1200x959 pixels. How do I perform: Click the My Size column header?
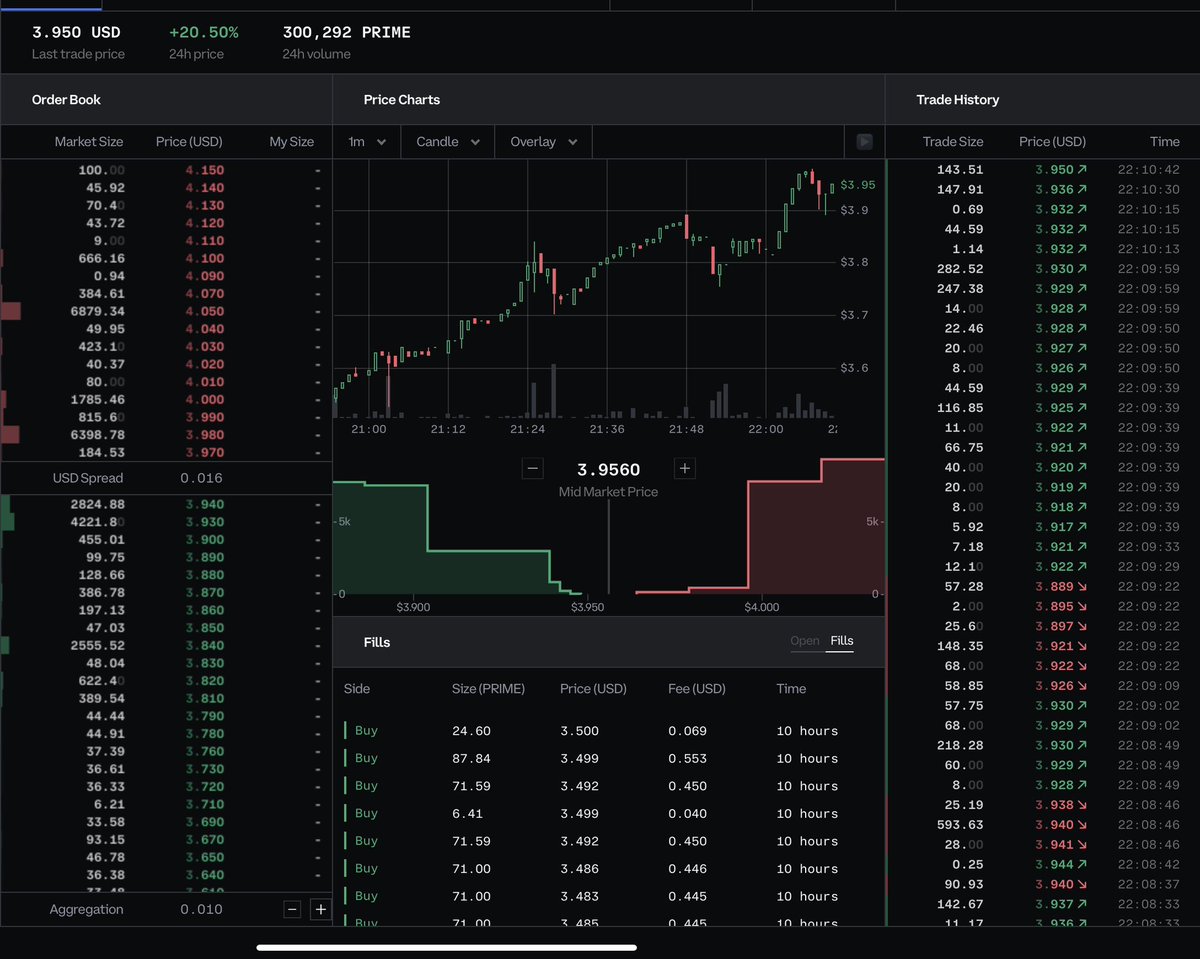click(x=292, y=142)
